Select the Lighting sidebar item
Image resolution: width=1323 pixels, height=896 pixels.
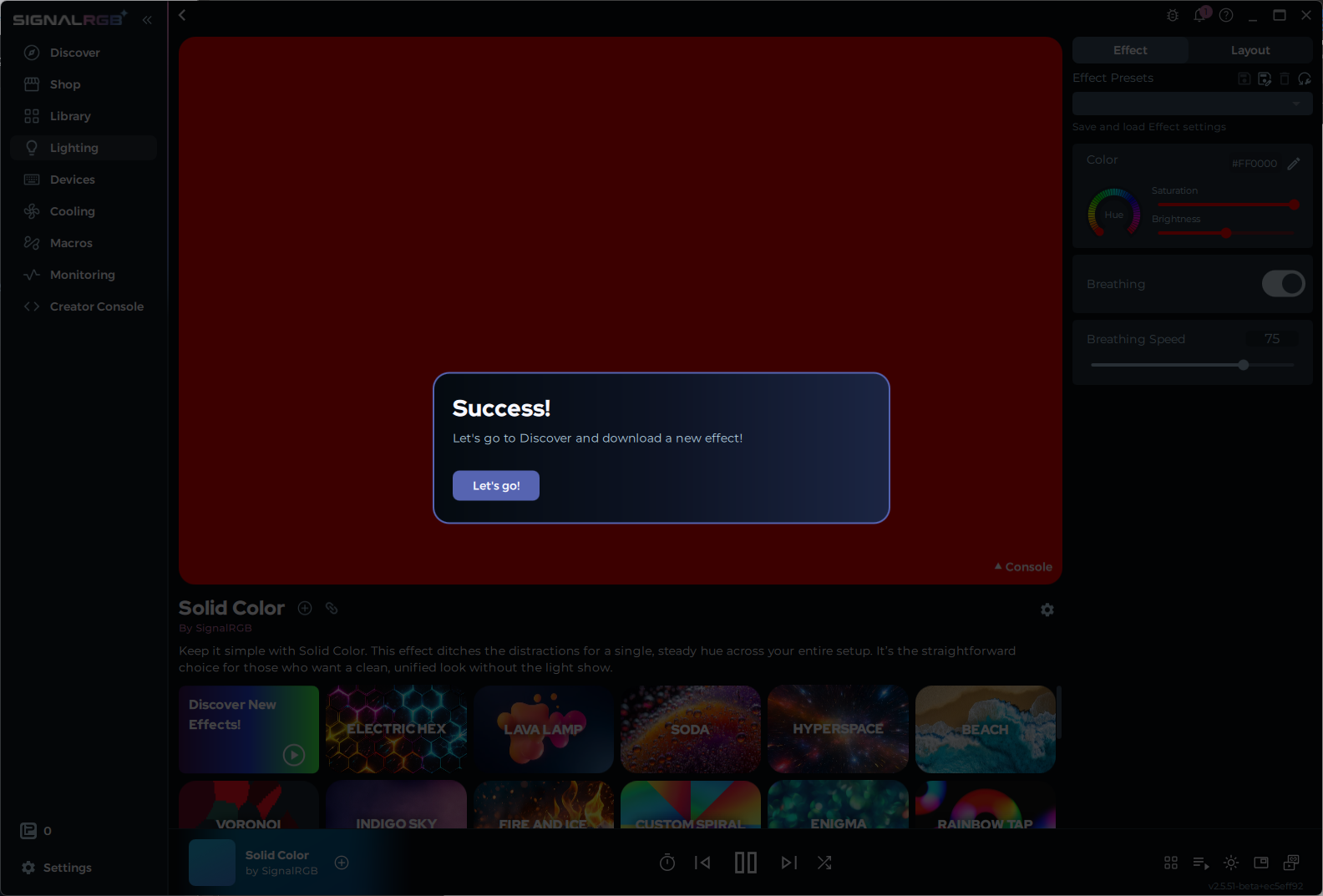pos(83,148)
